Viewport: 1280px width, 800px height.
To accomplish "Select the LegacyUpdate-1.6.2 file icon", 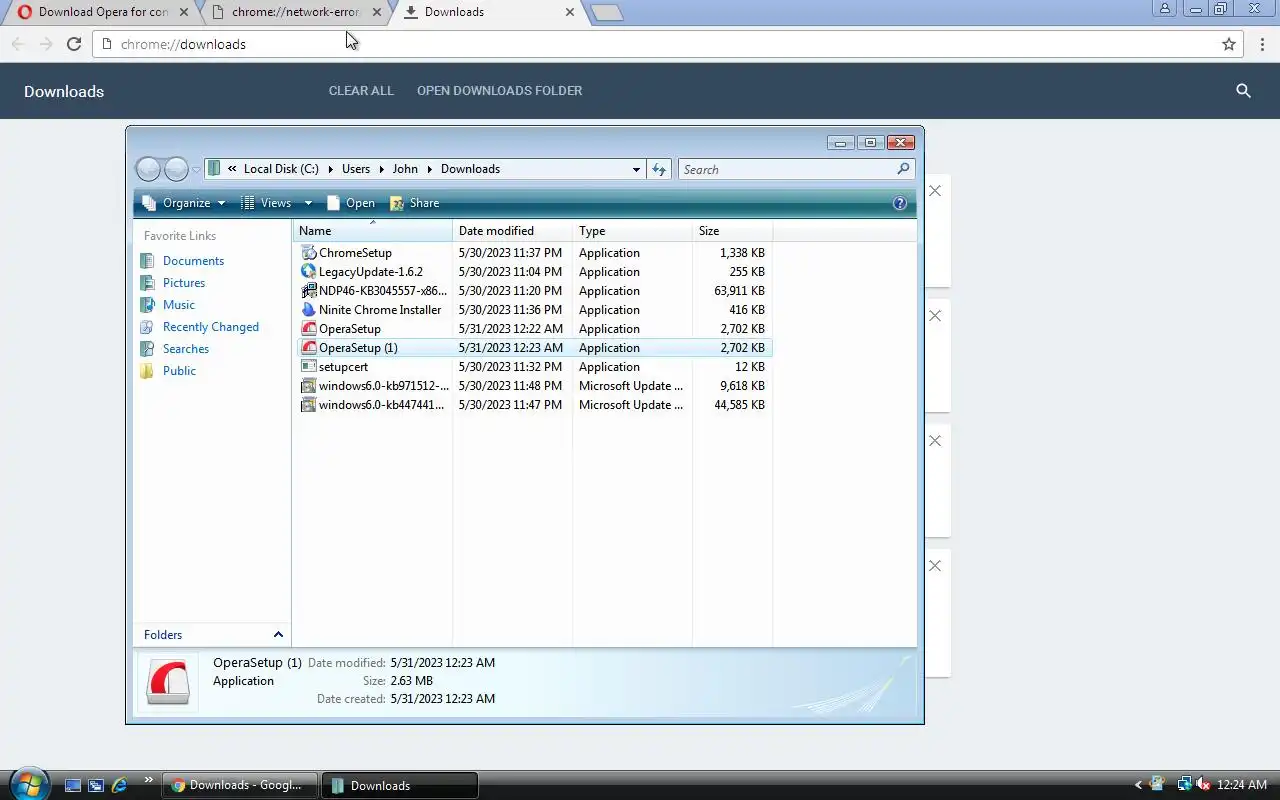I will 309,272.
